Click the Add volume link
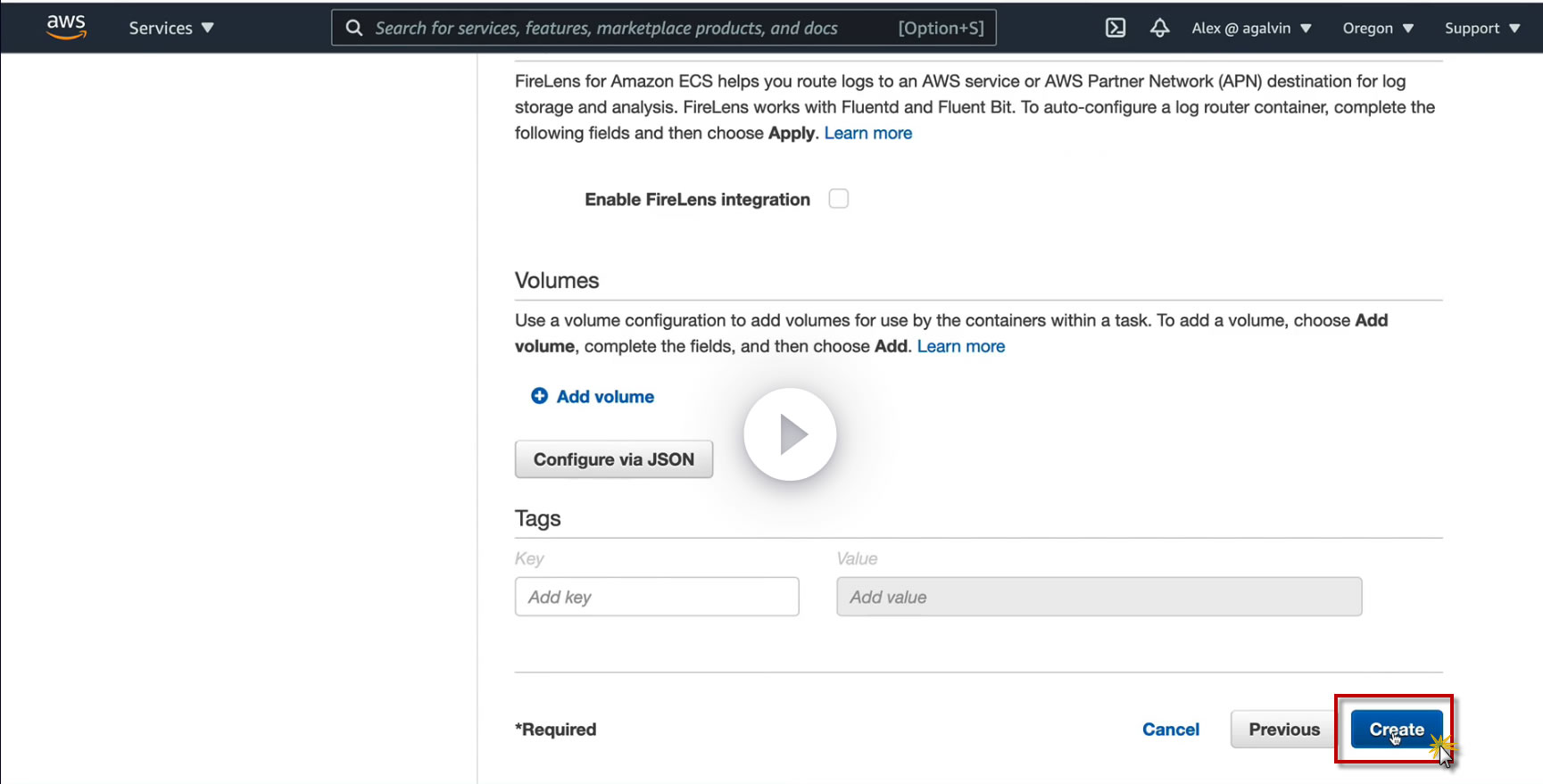Image resolution: width=1543 pixels, height=784 pixels. pyautogui.click(x=605, y=397)
